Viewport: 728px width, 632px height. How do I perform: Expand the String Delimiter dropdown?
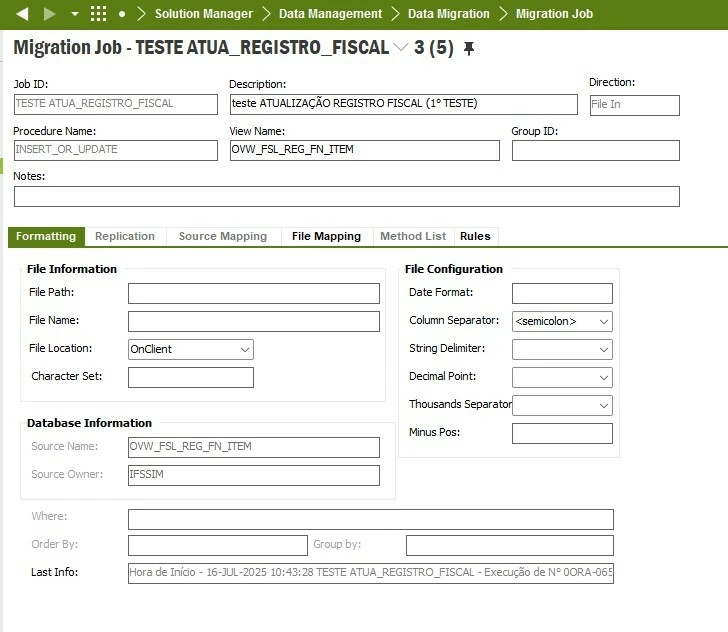562,349
